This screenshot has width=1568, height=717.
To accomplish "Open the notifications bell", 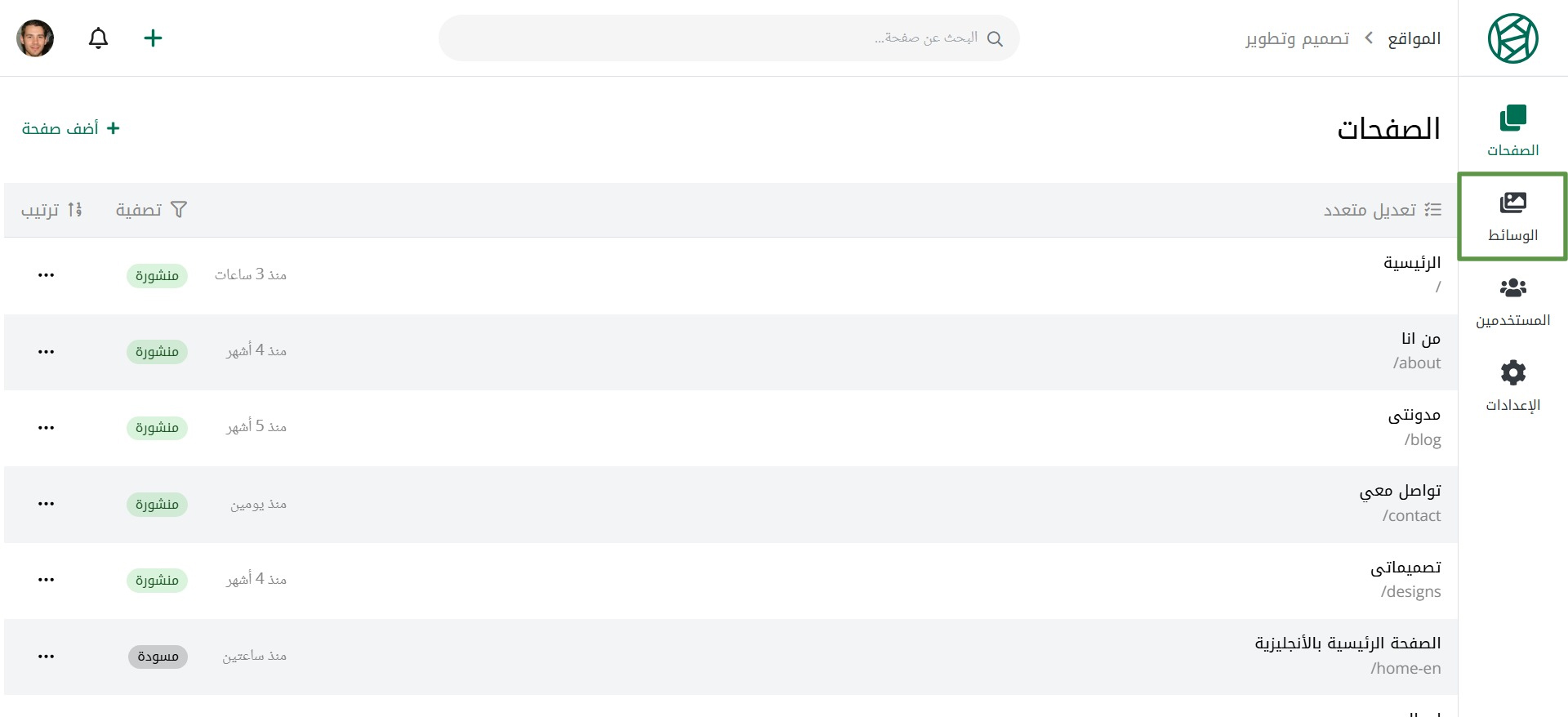I will [x=98, y=38].
